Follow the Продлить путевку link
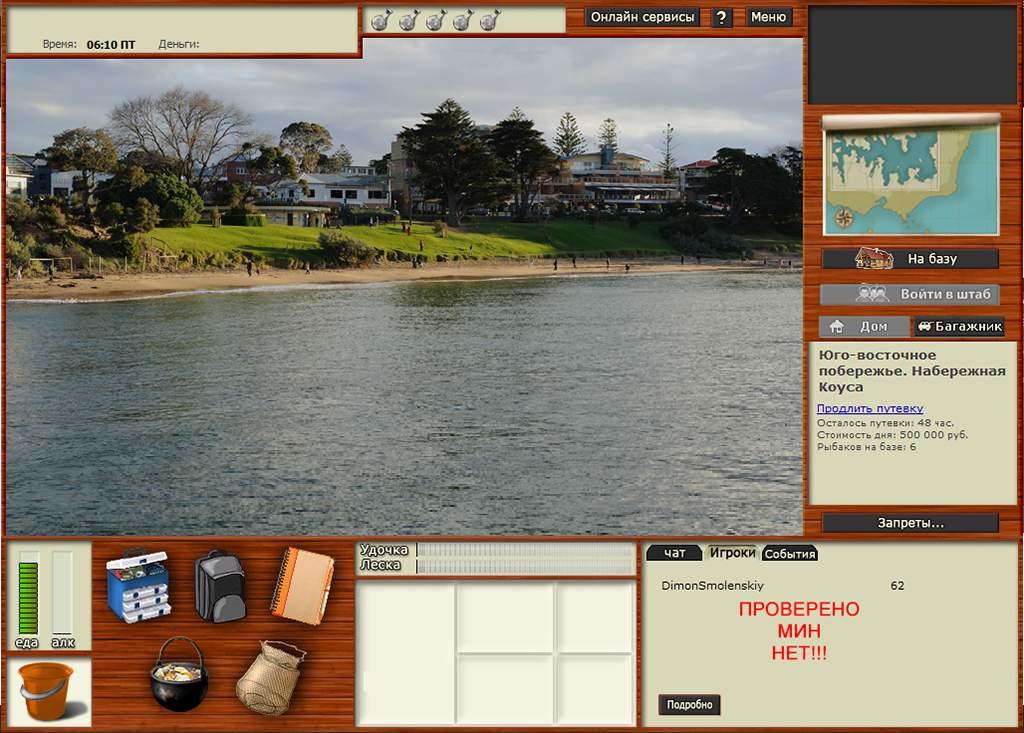The image size is (1024, 733). pyautogui.click(x=870, y=408)
